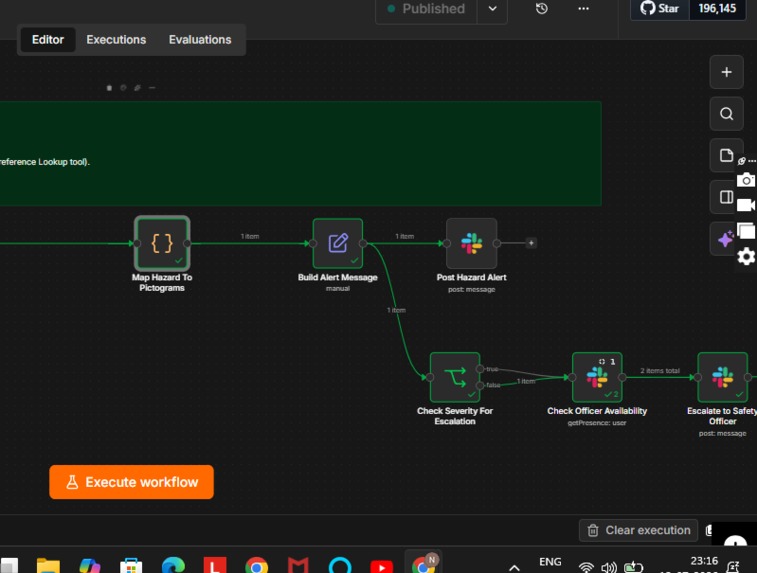Open the overlay gear settings icon
The width and height of the screenshot is (757, 573).
pos(746,256)
